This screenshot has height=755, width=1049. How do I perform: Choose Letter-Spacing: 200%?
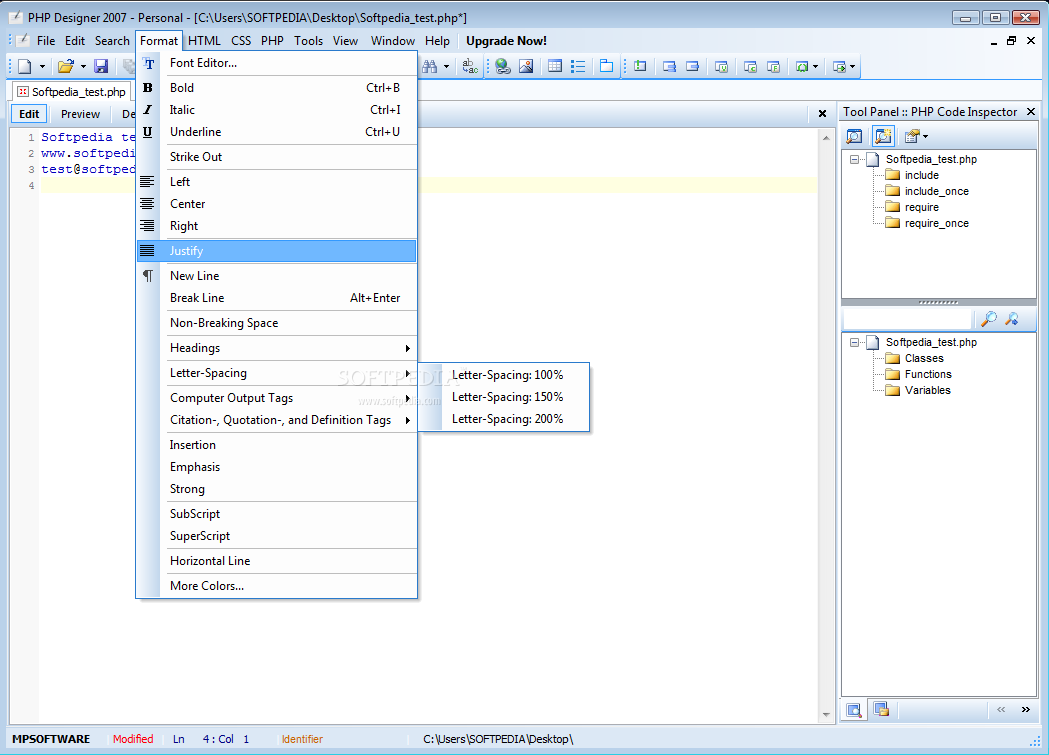pos(507,419)
